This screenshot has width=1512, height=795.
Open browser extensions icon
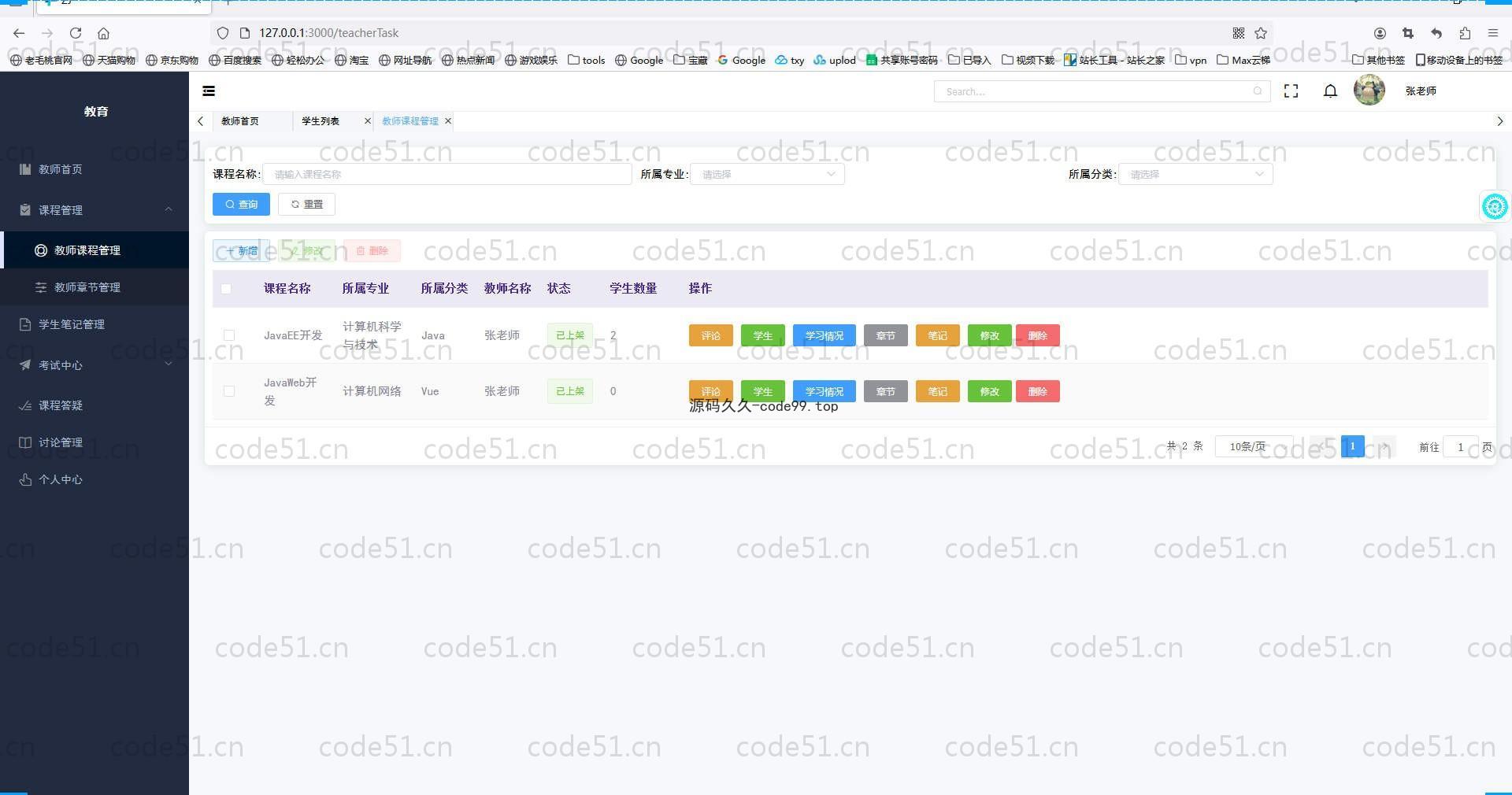pos(1465,33)
